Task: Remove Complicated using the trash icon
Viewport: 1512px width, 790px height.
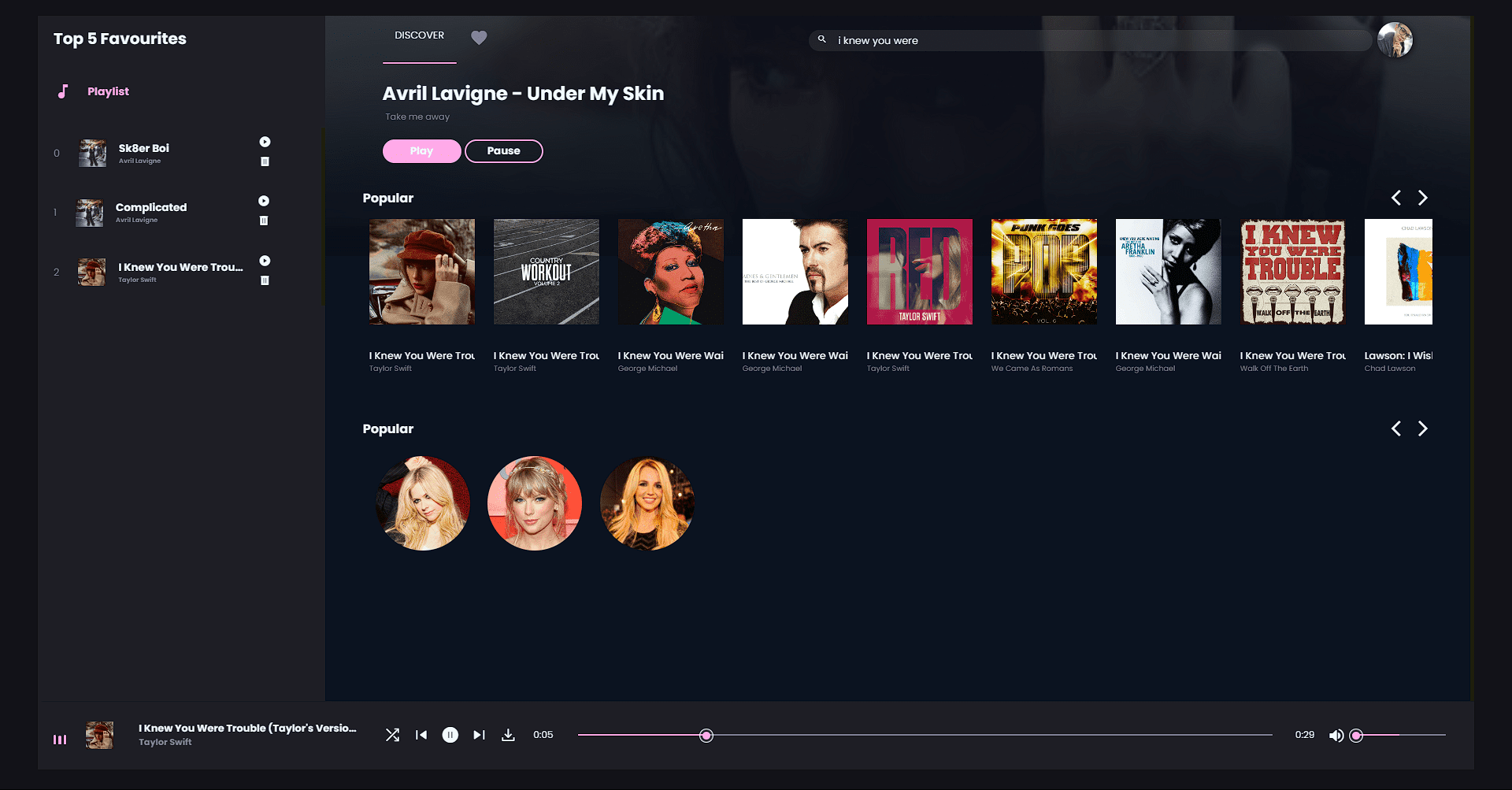Action: [x=264, y=221]
